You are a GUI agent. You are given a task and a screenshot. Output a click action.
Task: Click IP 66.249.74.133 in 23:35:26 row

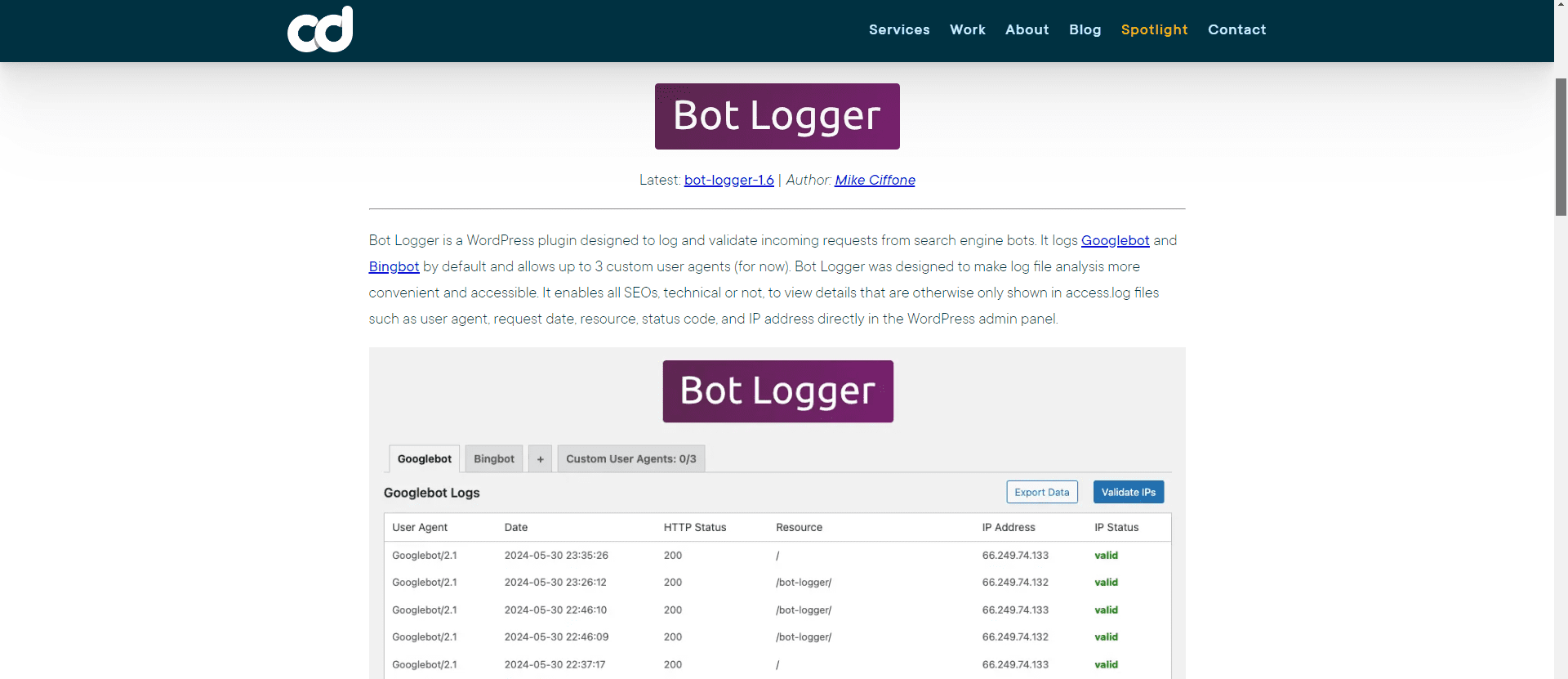[1015, 555]
